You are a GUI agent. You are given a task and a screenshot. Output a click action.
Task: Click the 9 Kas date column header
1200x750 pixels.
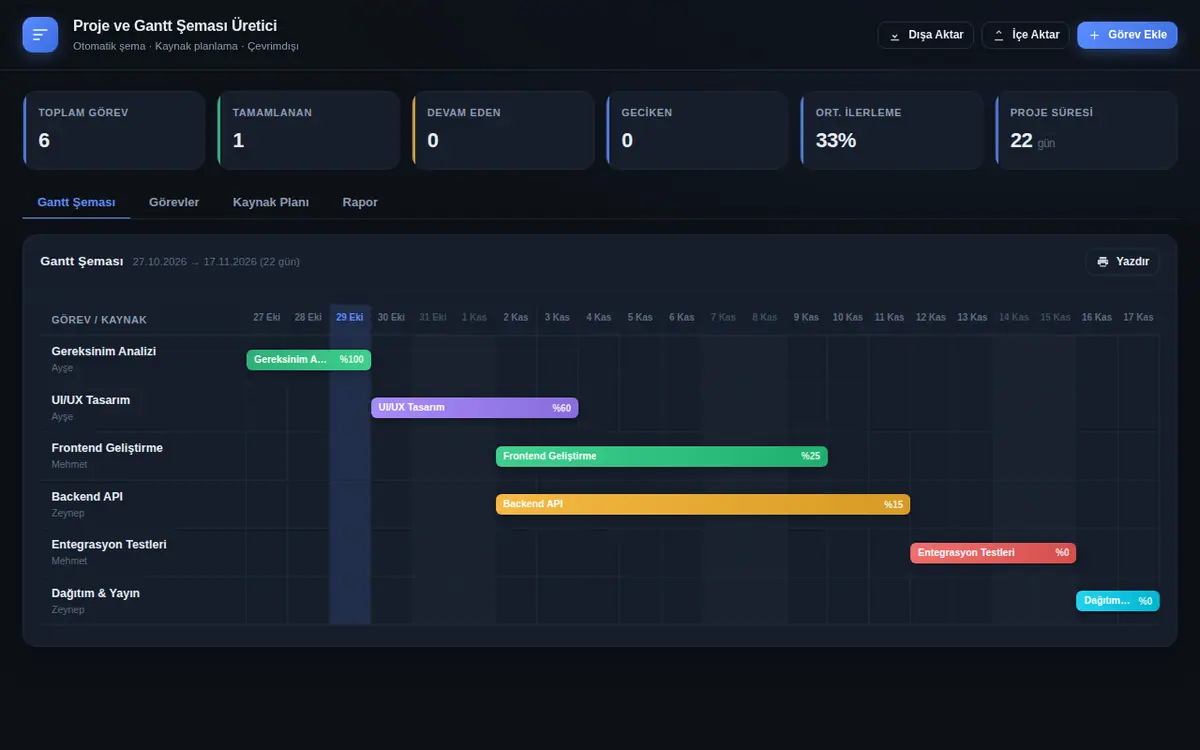click(806, 317)
